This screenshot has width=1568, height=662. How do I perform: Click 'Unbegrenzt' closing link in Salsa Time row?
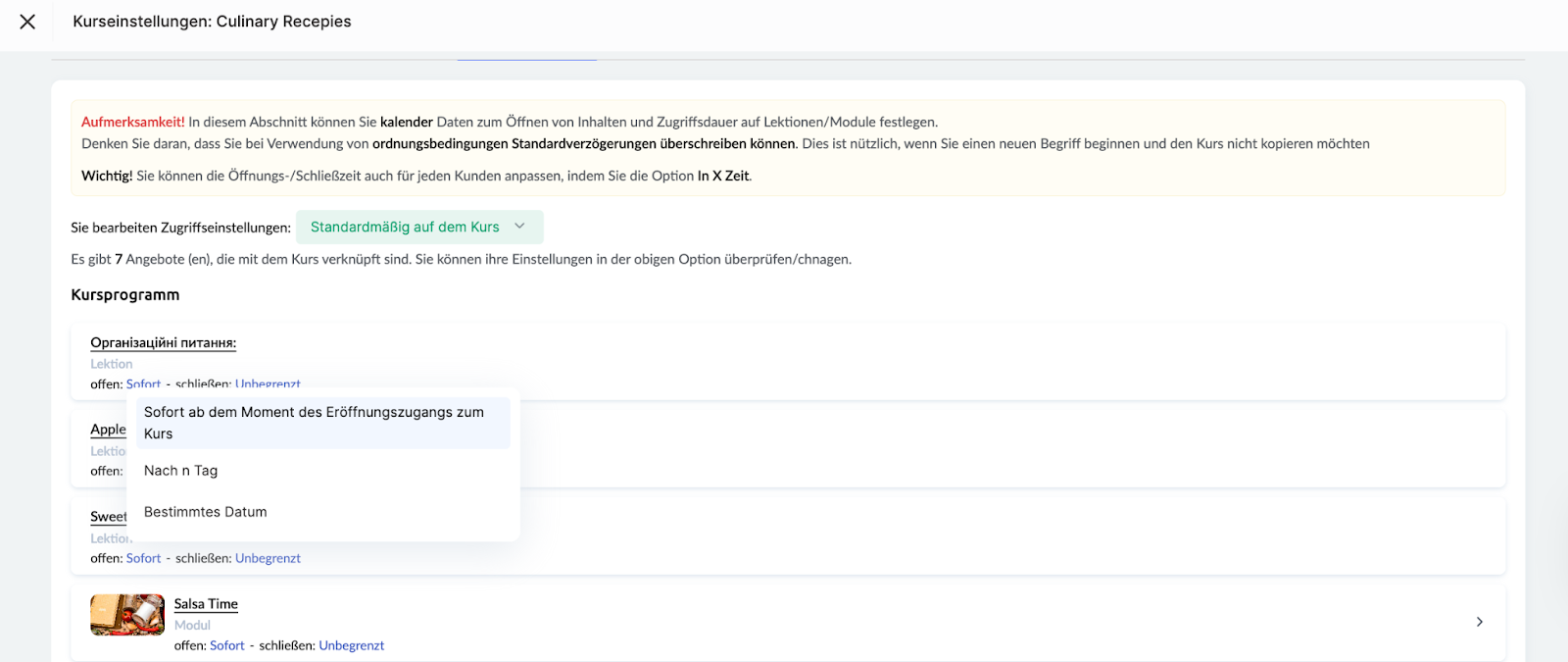click(x=351, y=645)
